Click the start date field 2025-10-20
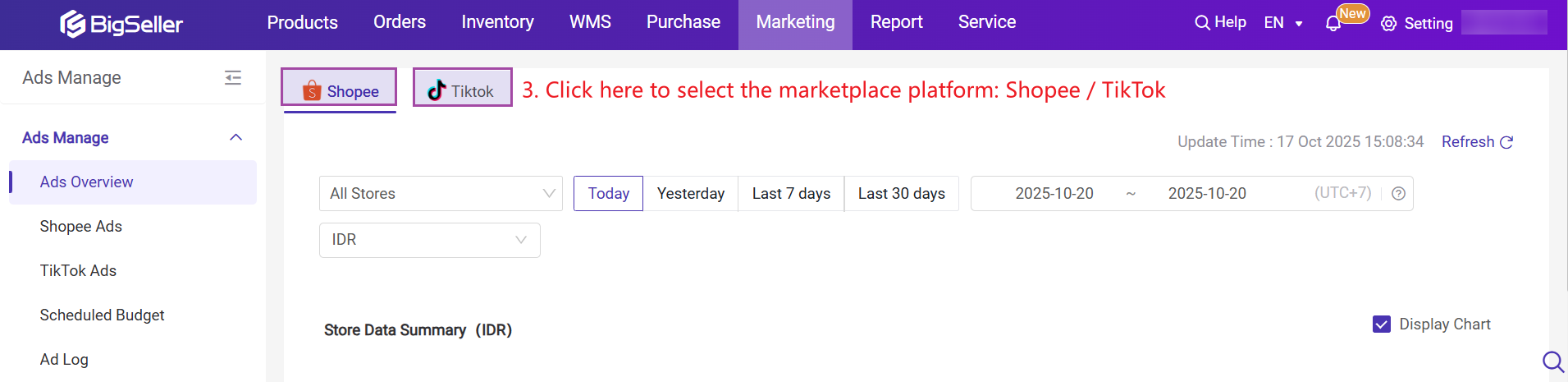Screen dimensions: 1568x382 click(x=1054, y=194)
